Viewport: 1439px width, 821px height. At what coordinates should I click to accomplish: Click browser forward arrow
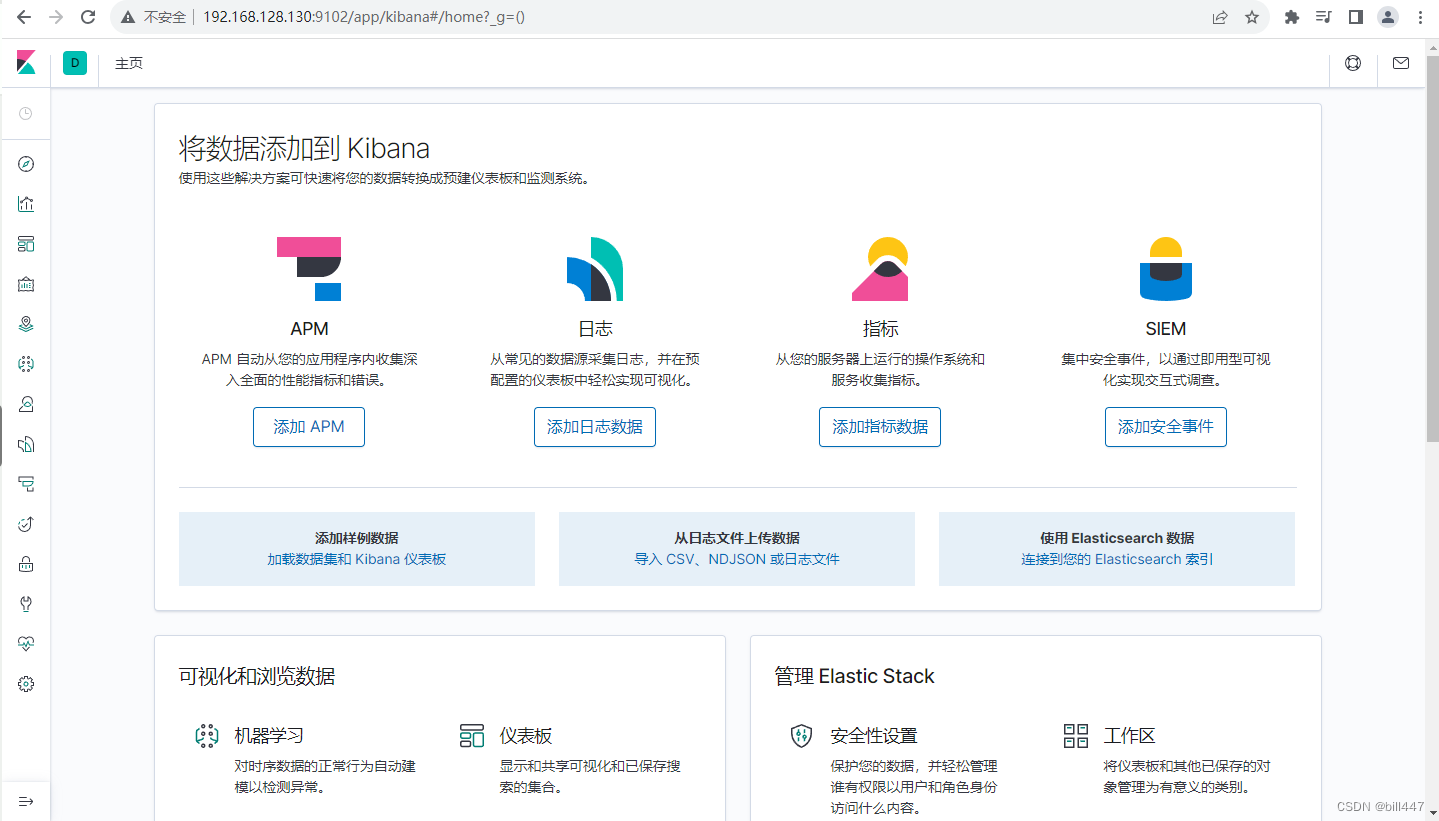pyautogui.click(x=56, y=17)
